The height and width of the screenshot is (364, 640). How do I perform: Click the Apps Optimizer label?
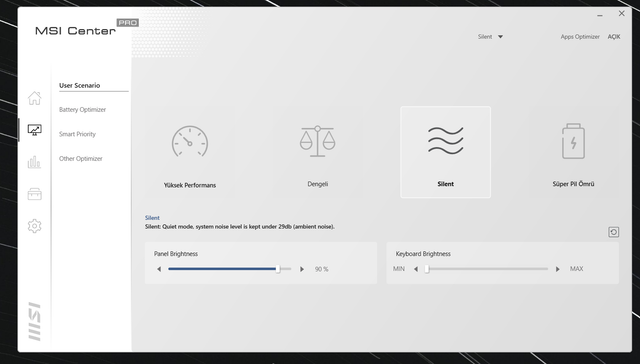tap(580, 37)
